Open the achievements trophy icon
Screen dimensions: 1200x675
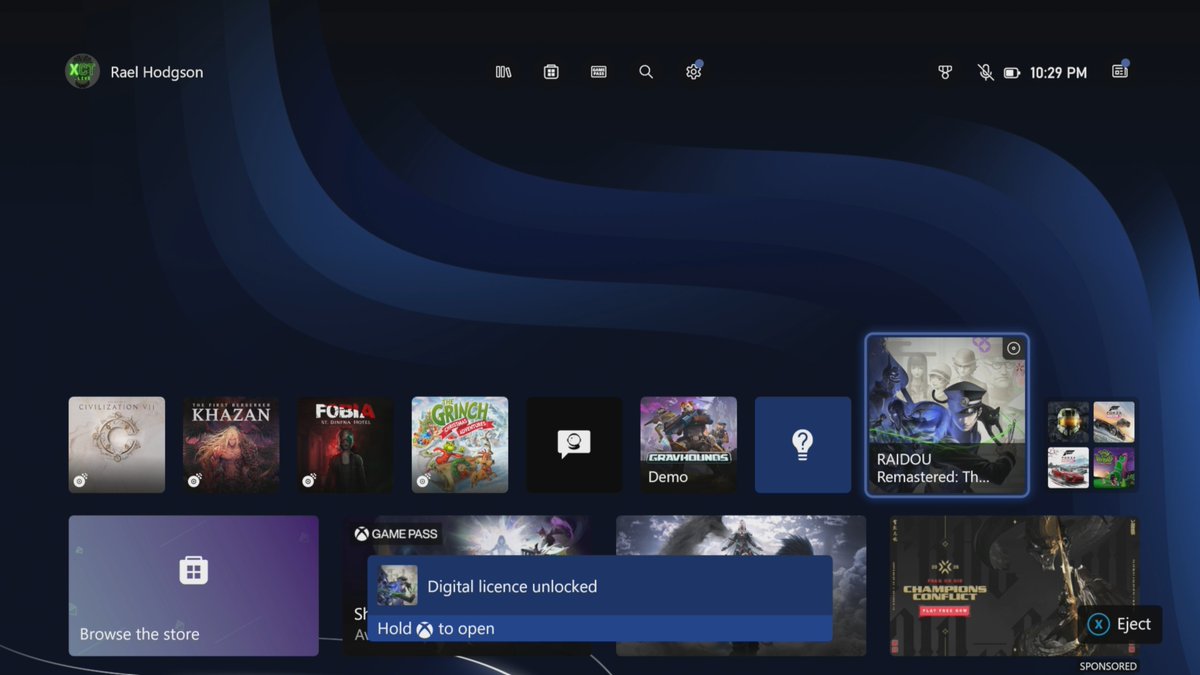pyautogui.click(x=945, y=72)
